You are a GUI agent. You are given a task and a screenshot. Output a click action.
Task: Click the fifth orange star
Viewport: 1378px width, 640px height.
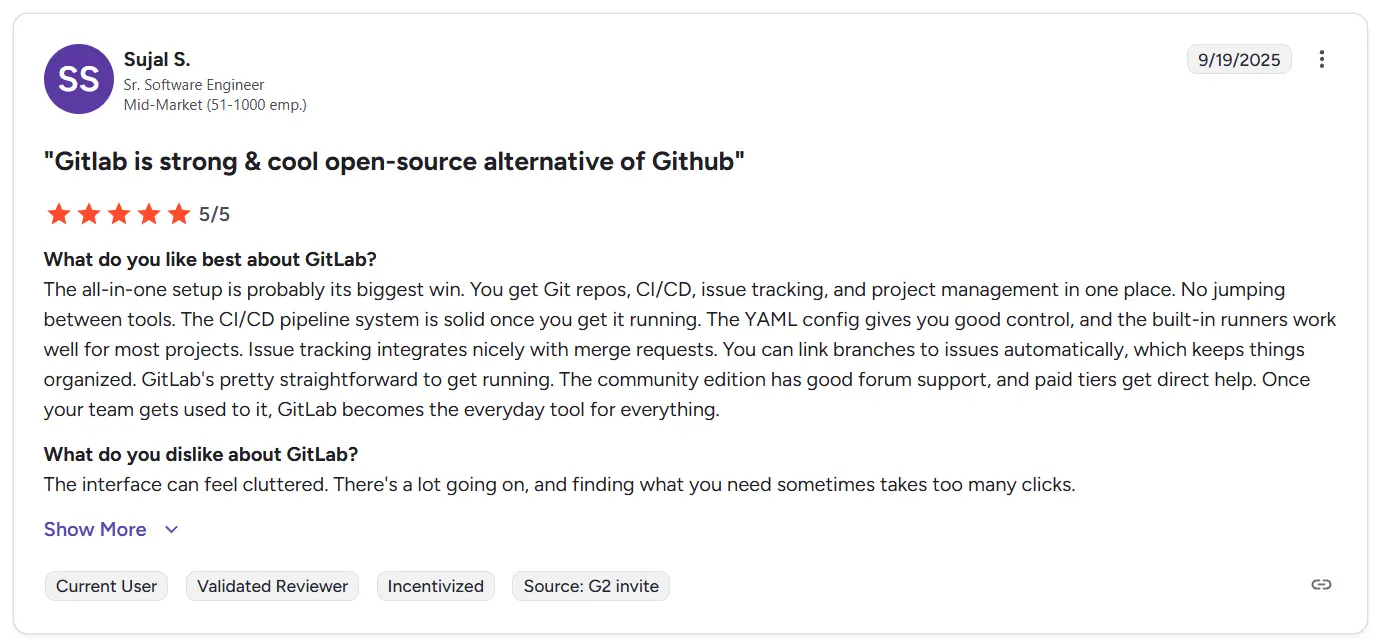[179, 213]
